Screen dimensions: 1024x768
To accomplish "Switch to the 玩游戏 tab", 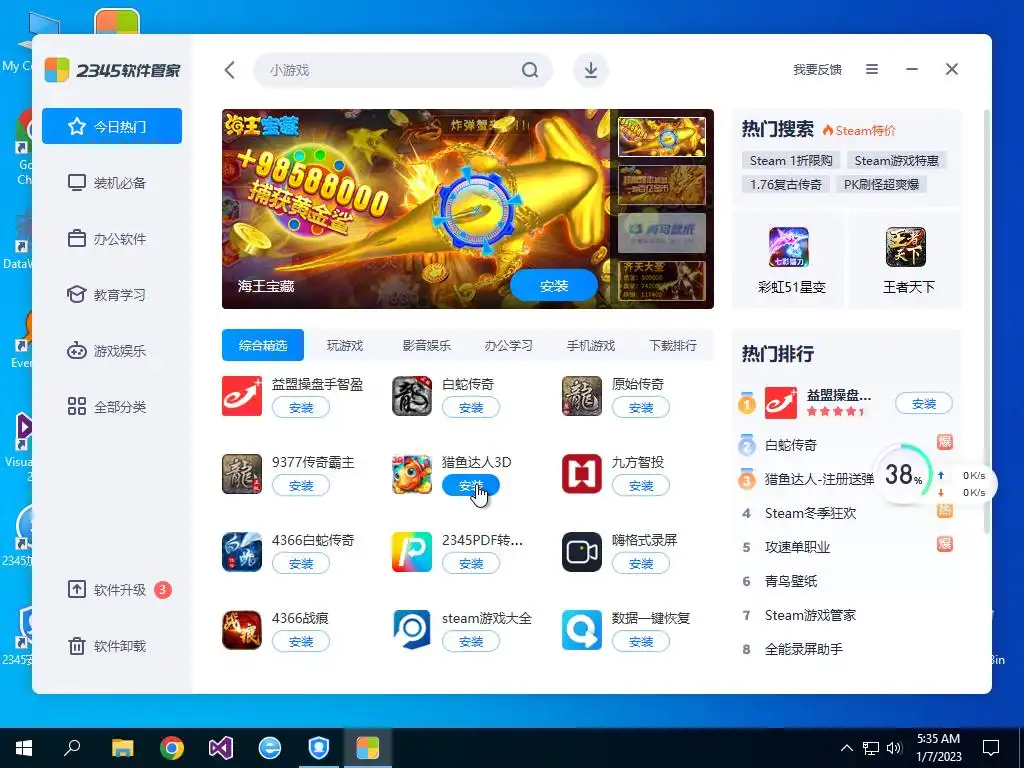I will tap(345, 345).
